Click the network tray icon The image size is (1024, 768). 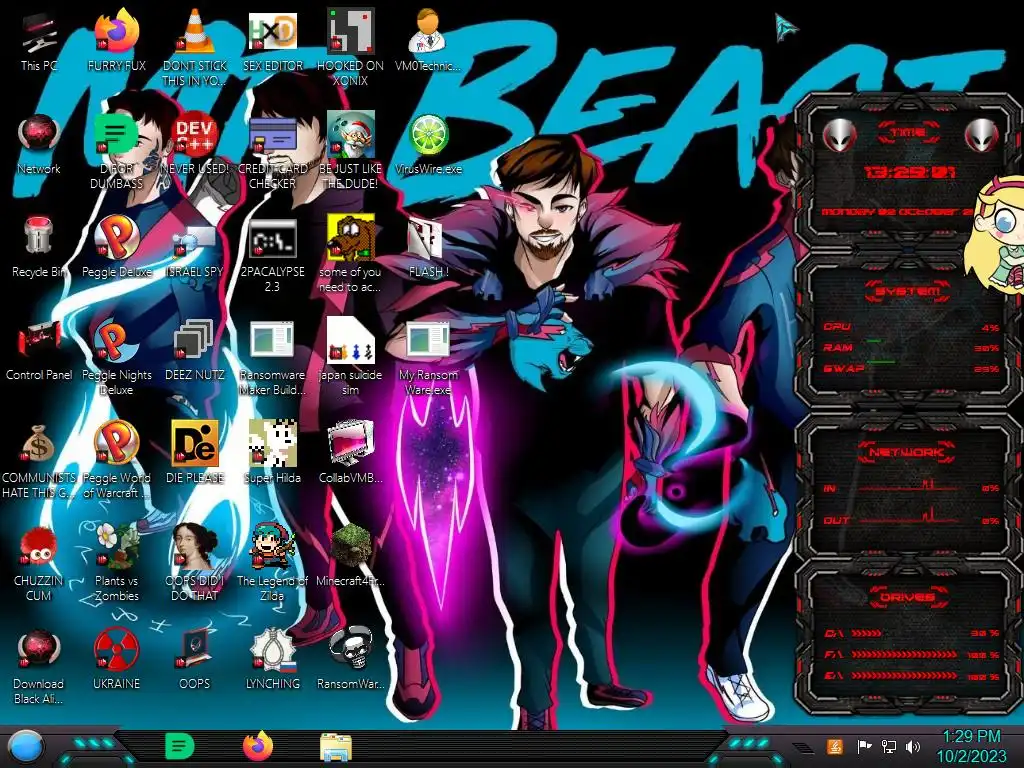(889, 746)
